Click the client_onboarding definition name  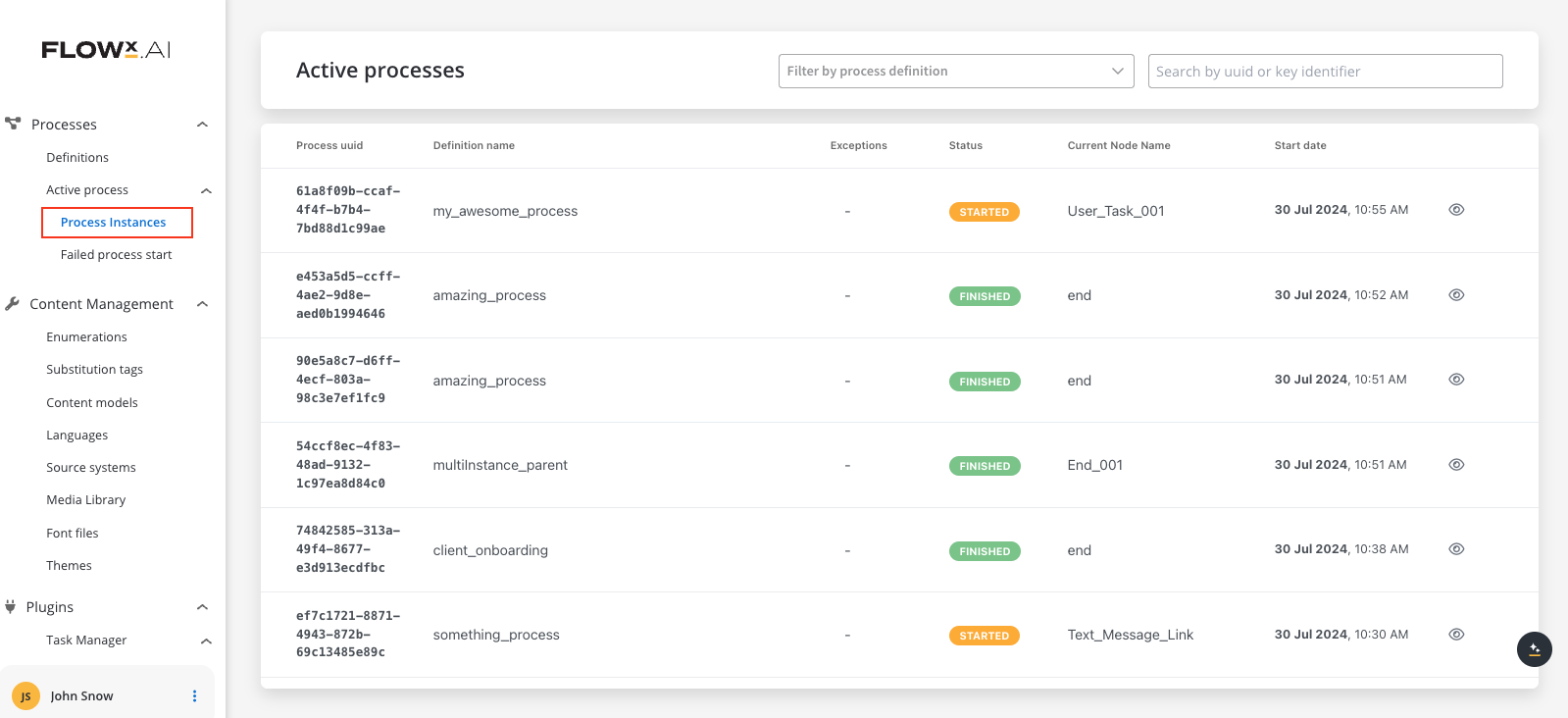click(490, 550)
